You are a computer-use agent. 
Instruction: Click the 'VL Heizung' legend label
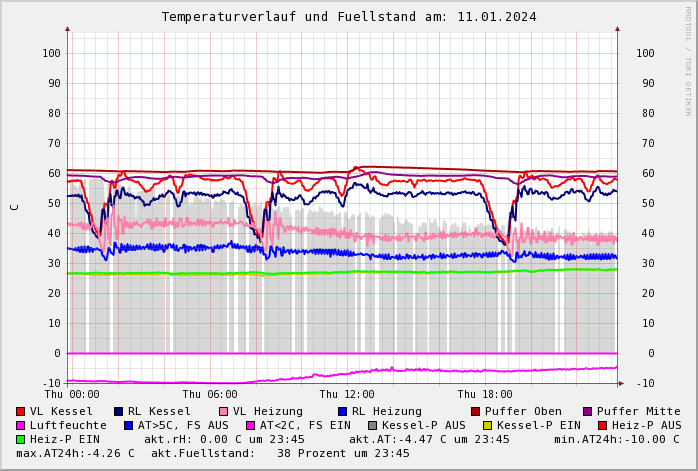pyautogui.click(x=268, y=411)
